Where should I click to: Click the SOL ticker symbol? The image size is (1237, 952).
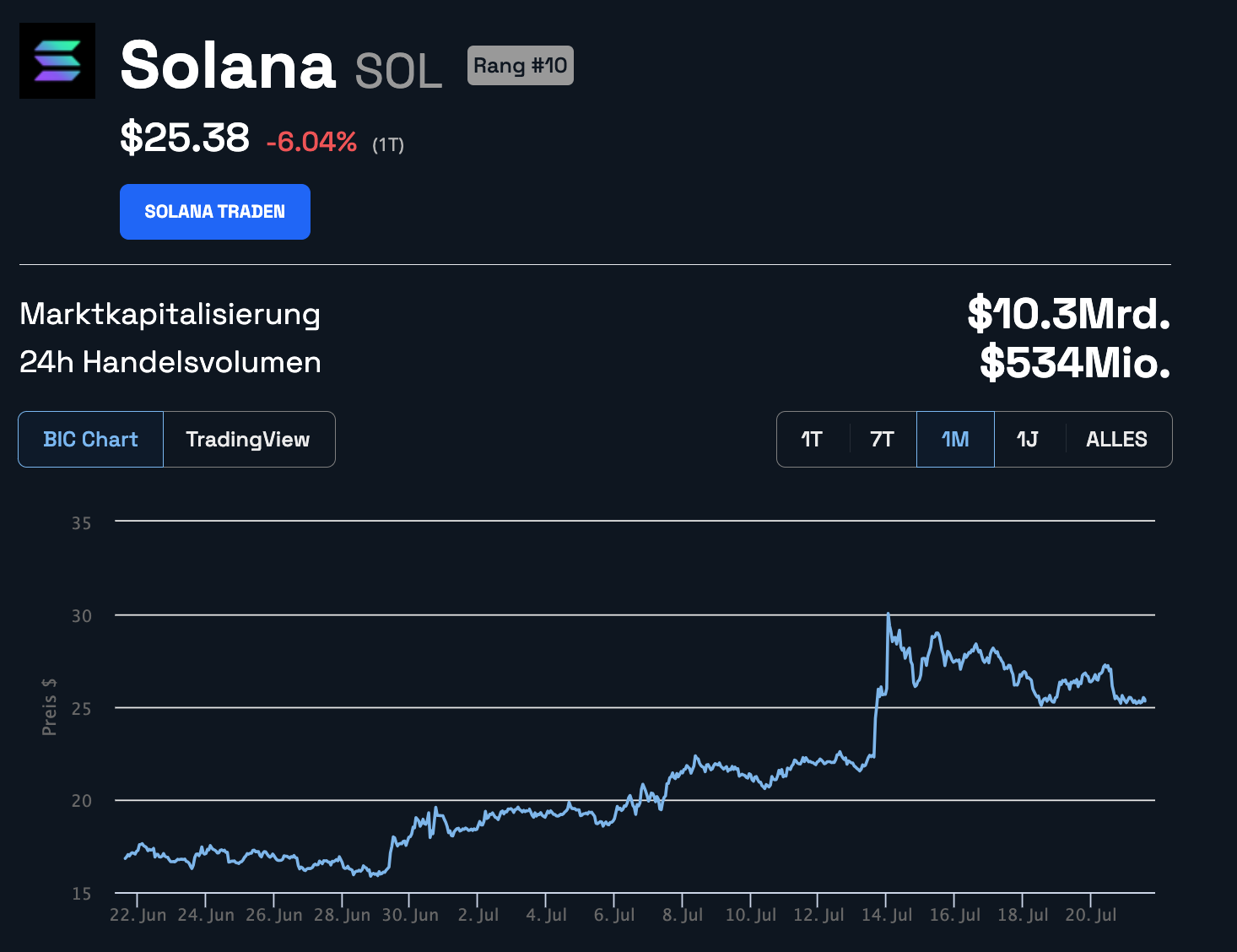[398, 71]
